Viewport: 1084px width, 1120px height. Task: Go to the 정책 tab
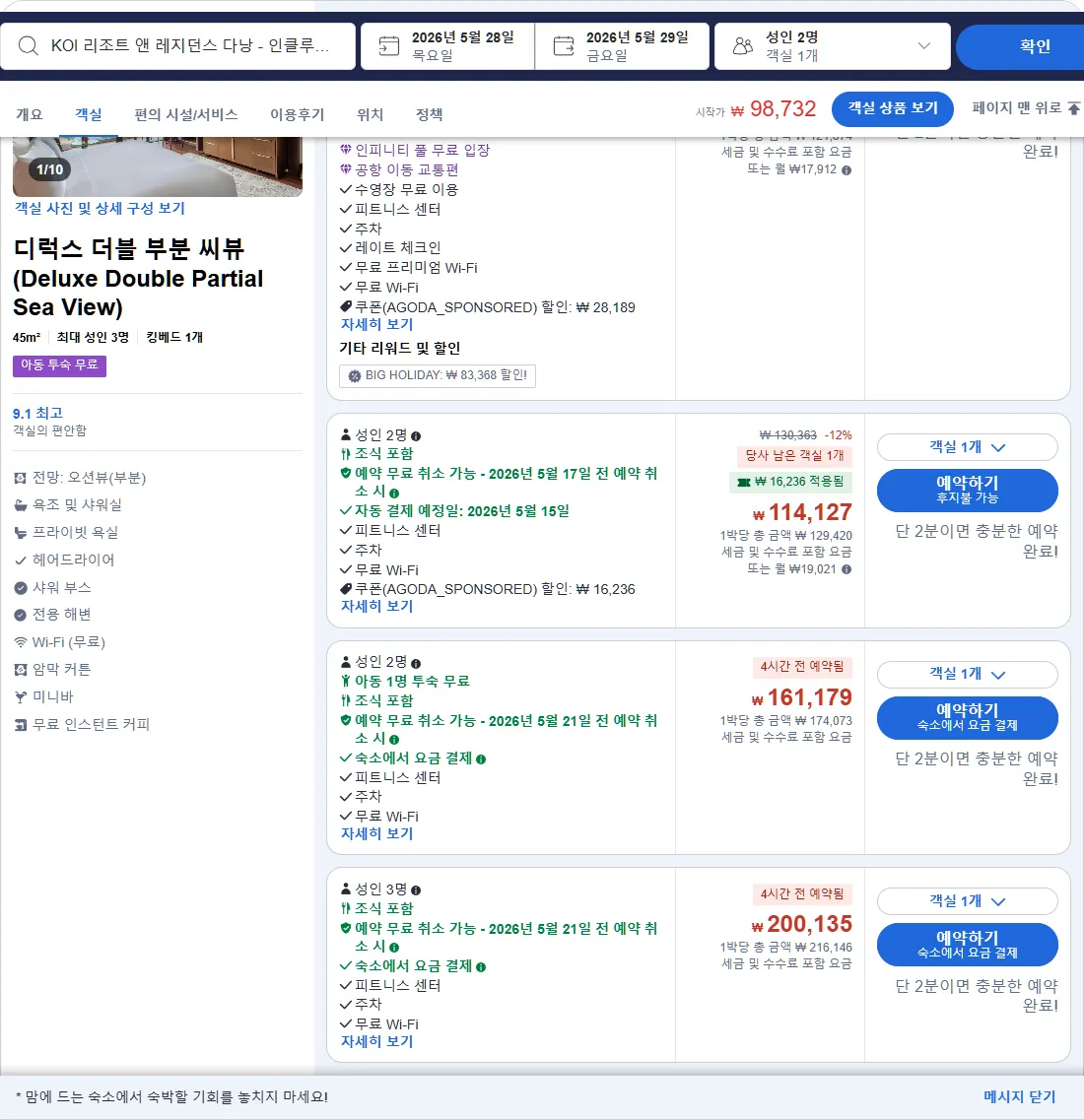[430, 114]
